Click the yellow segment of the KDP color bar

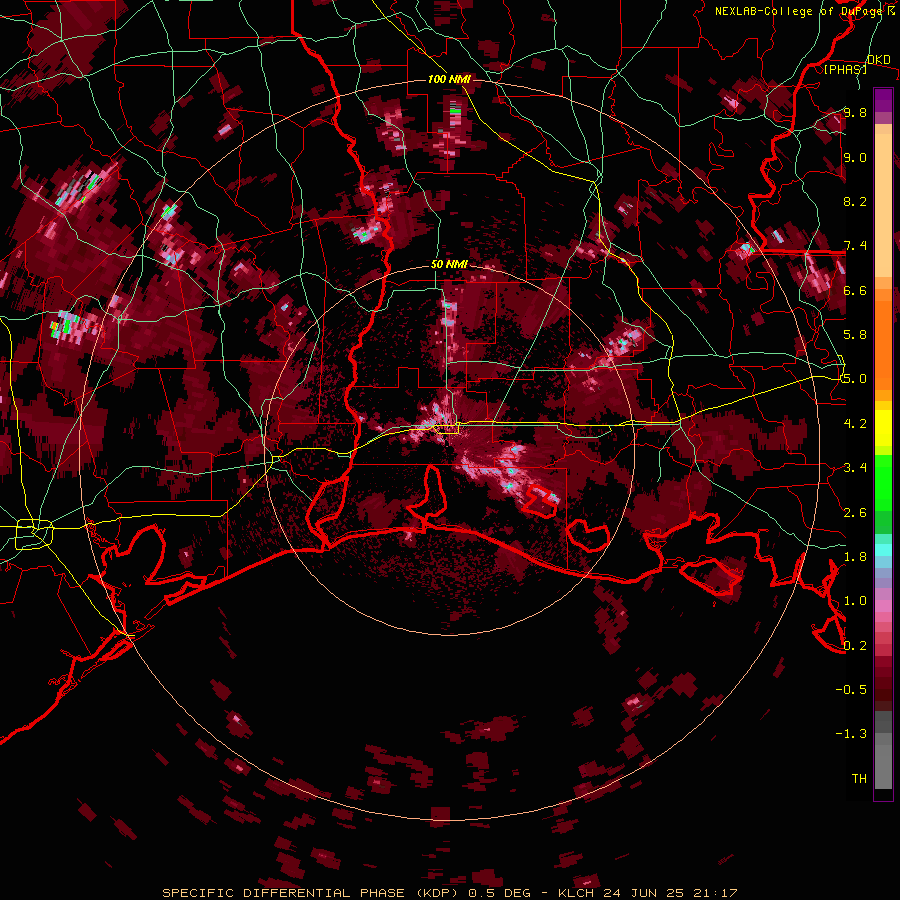pos(883,428)
